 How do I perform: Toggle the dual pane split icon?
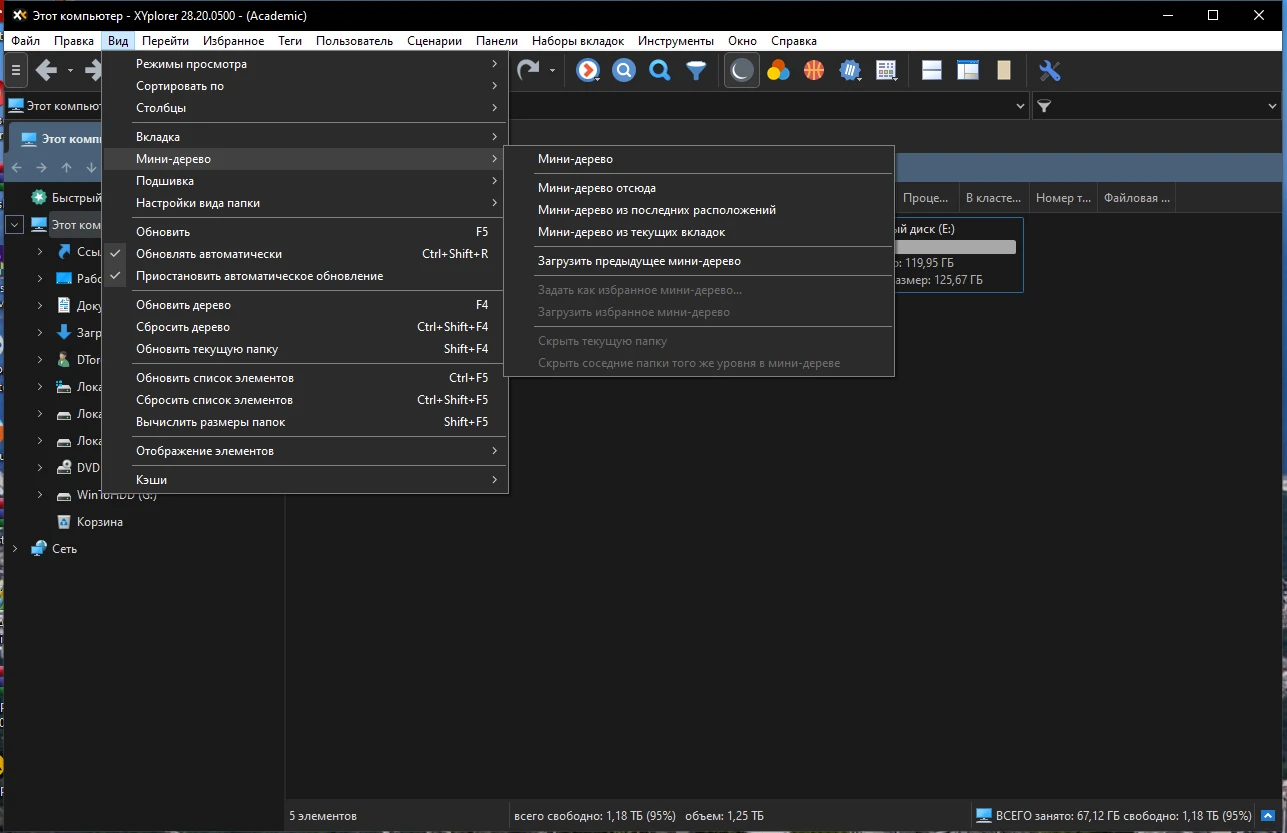(x=931, y=70)
